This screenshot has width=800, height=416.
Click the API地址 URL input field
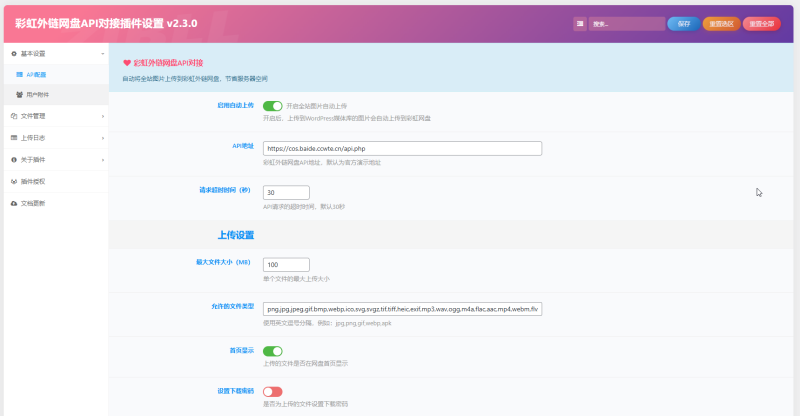pyautogui.click(x=402, y=148)
